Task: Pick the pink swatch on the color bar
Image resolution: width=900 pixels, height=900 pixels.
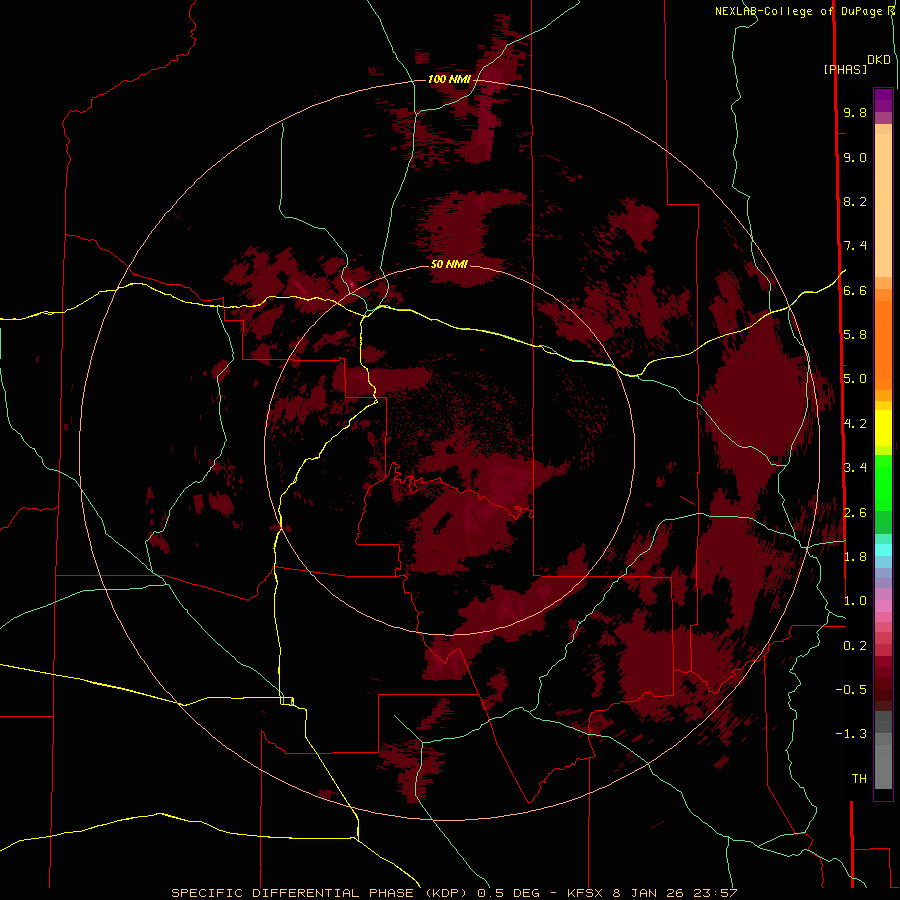Action: point(883,606)
